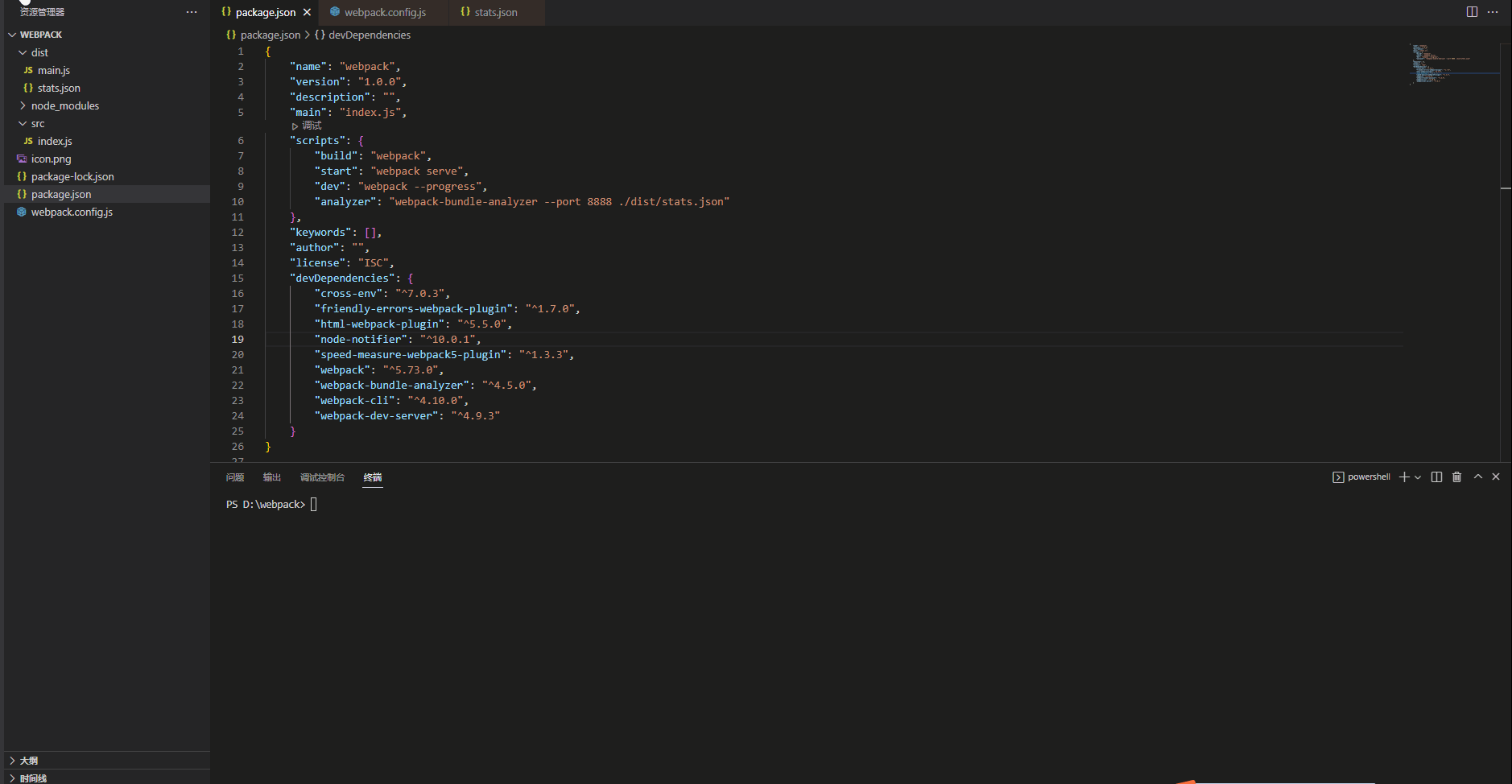1512x784 pixels.
Task: Maximize the terminal panel with the chevron icon
Action: tap(1477, 477)
